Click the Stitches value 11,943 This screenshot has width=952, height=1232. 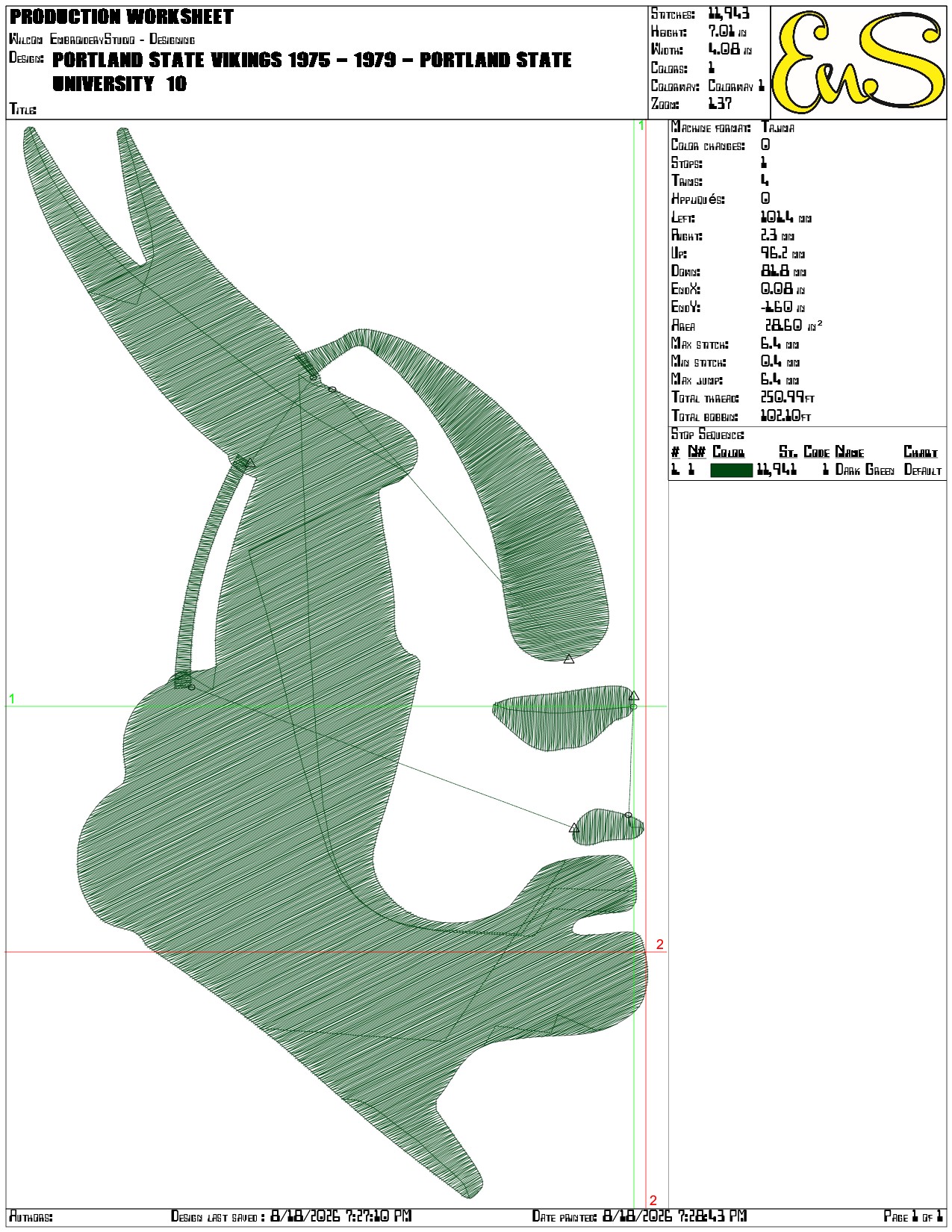[729, 13]
